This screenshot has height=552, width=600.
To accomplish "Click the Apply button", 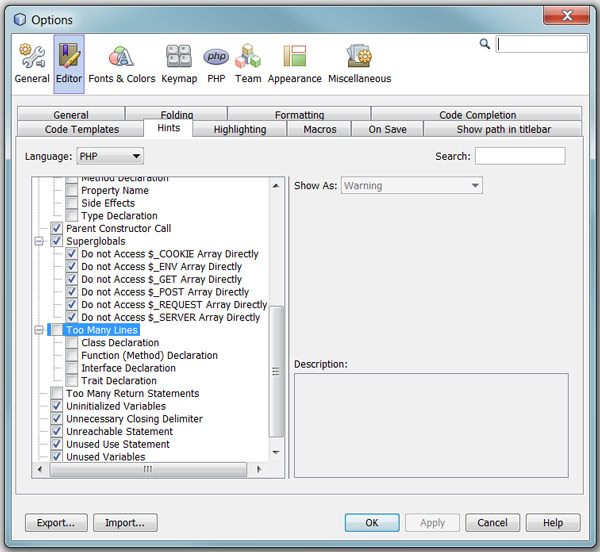I will click(x=432, y=523).
